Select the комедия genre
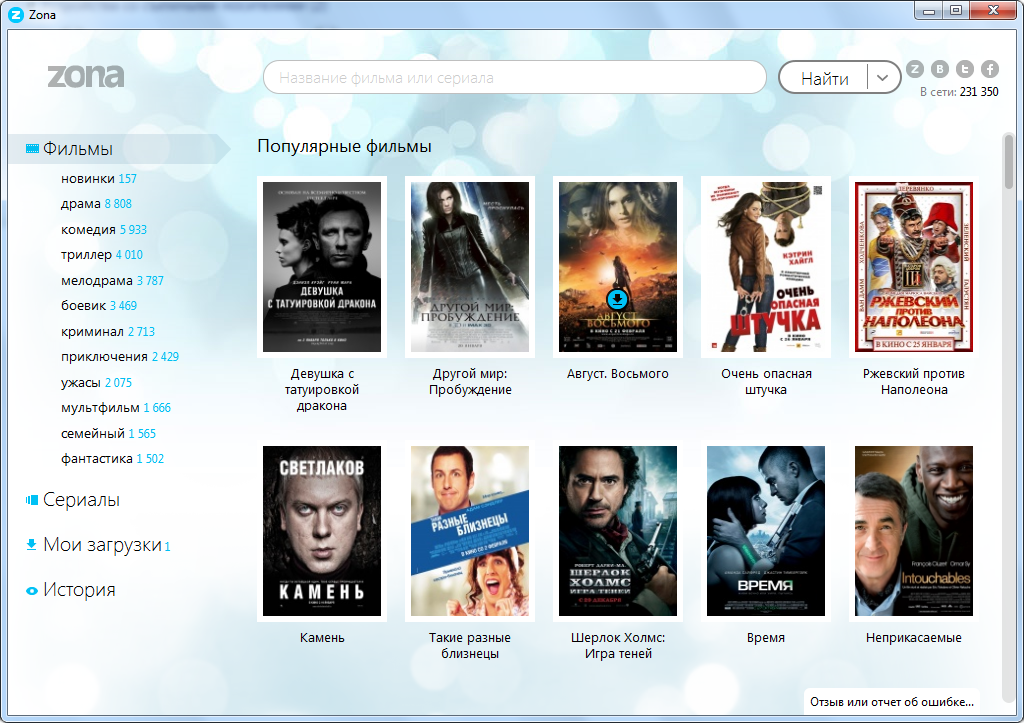The width and height of the screenshot is (1024, 723). (104, 229)
